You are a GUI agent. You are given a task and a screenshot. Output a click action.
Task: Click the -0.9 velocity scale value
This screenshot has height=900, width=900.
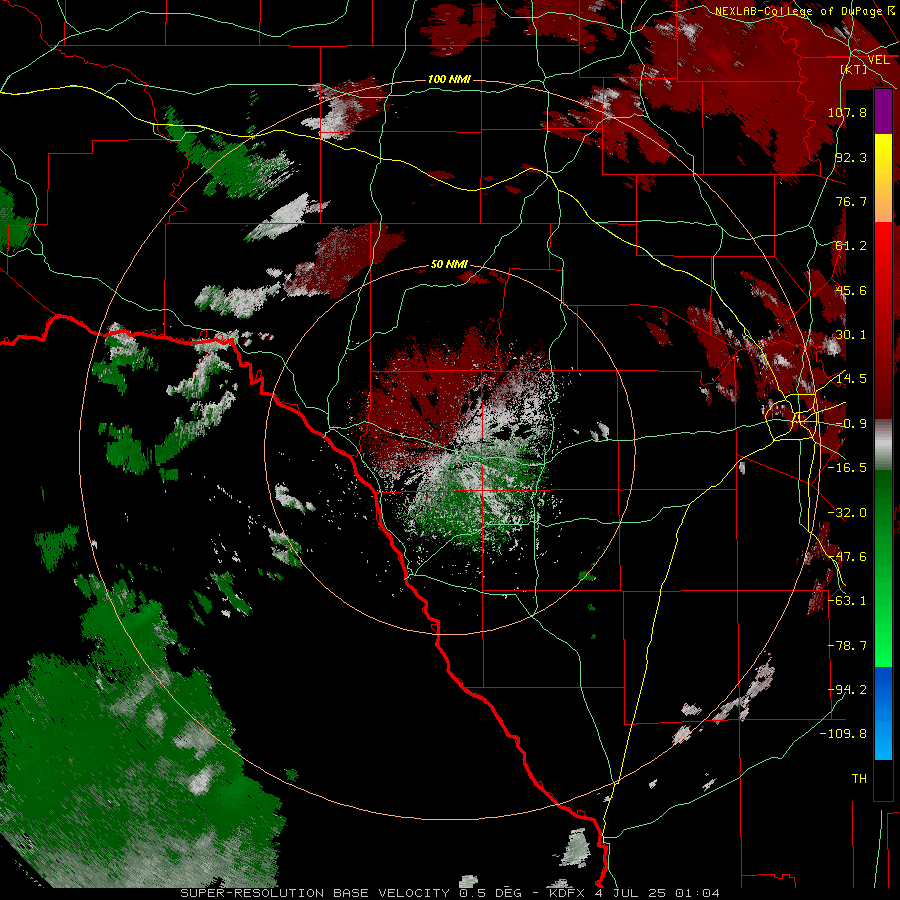point(851,424)
